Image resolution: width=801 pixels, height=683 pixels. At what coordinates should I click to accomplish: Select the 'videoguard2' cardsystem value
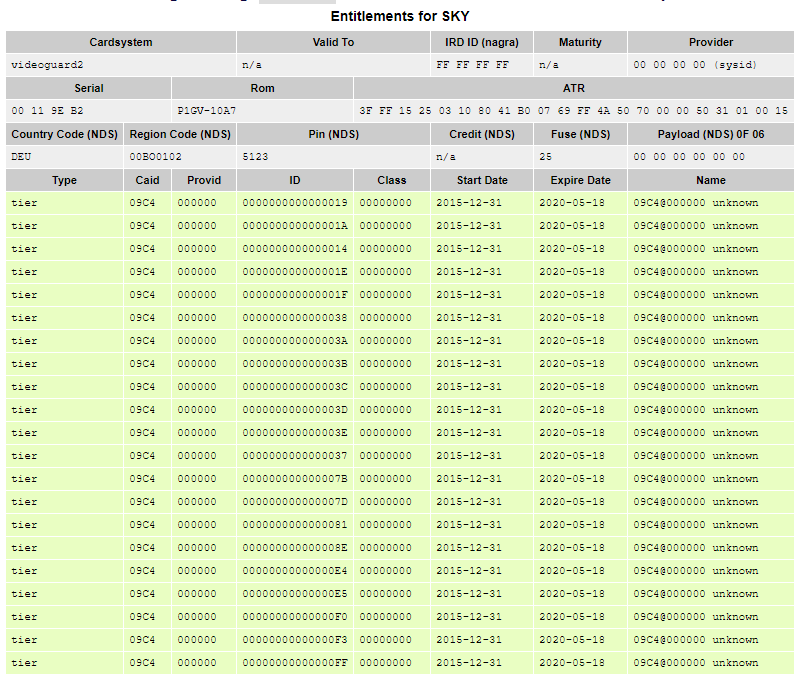point(47,65)
